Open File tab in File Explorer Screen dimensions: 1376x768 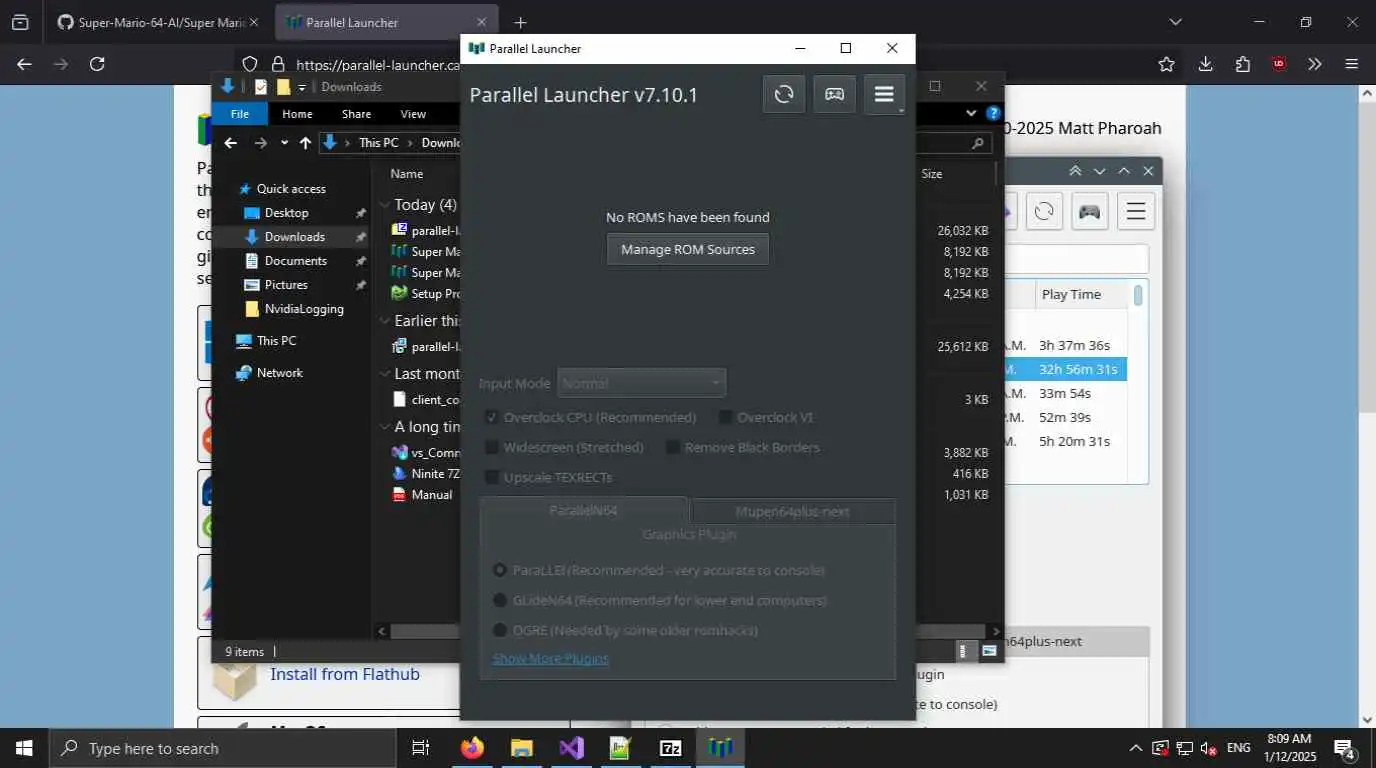pos(240,114)
